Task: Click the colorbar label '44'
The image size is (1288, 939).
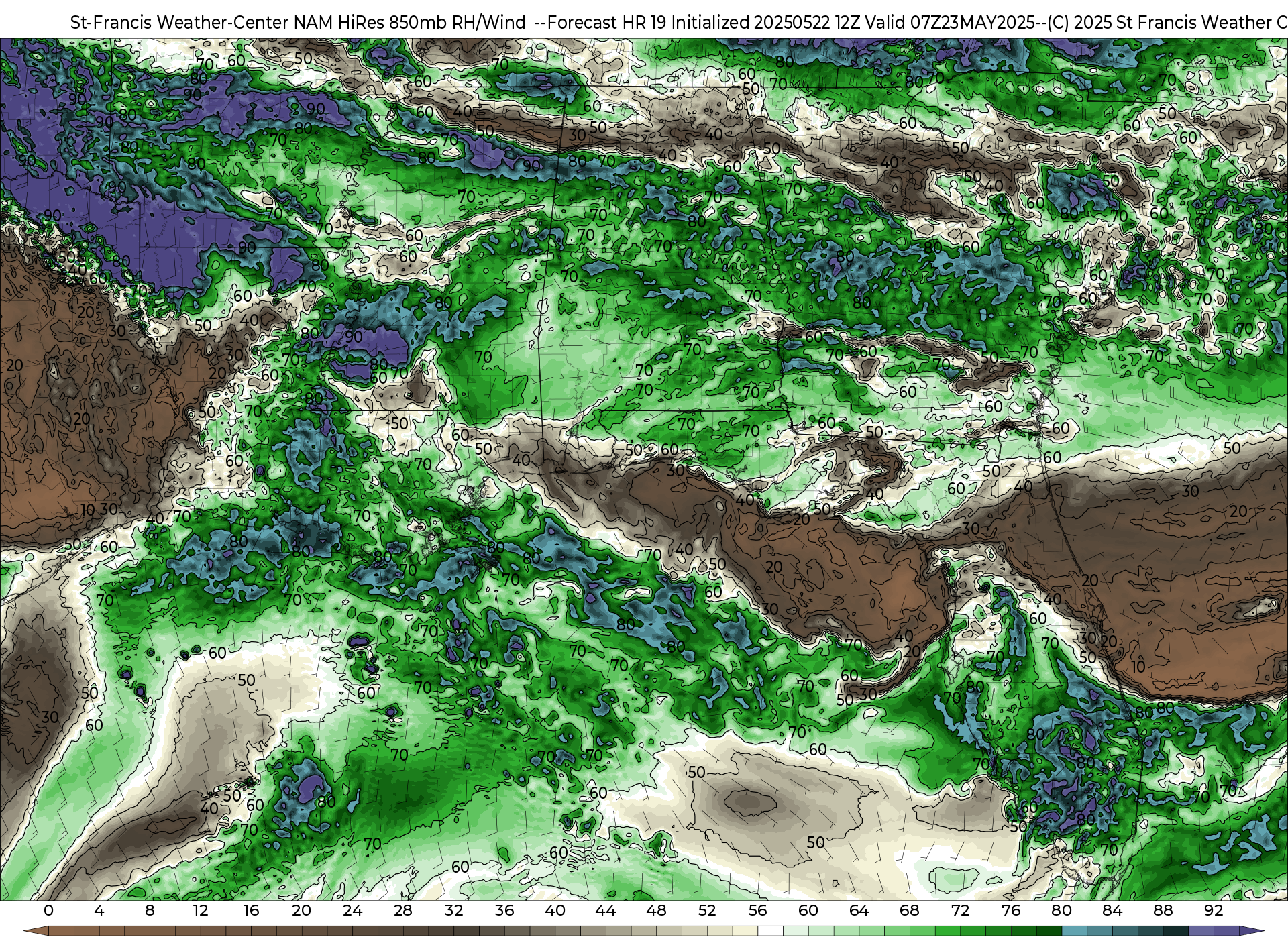Action: click(606, 910)
